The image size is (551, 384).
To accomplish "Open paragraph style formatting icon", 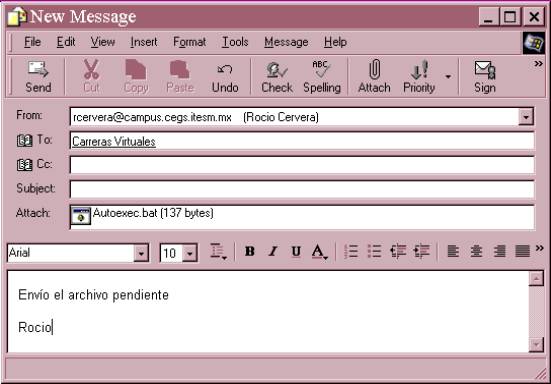I will click(218, 252).
